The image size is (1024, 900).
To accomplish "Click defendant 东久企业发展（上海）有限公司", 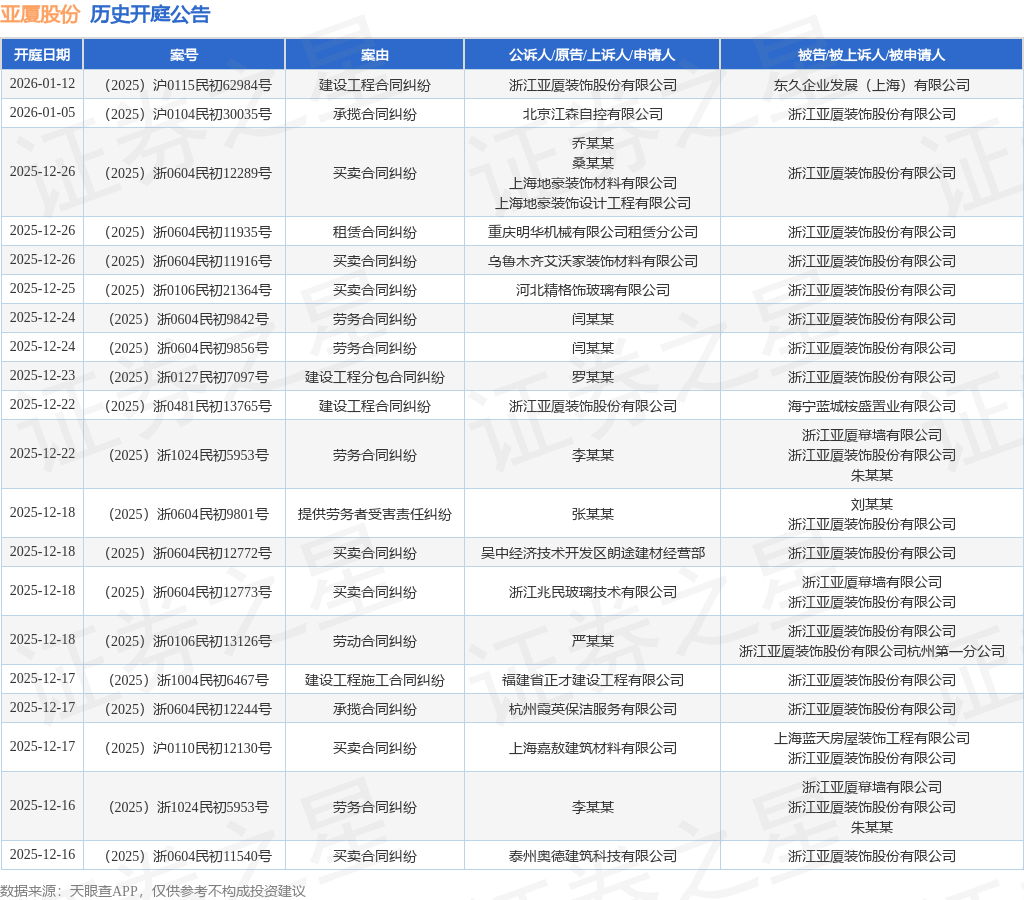I will click(871, 86).
